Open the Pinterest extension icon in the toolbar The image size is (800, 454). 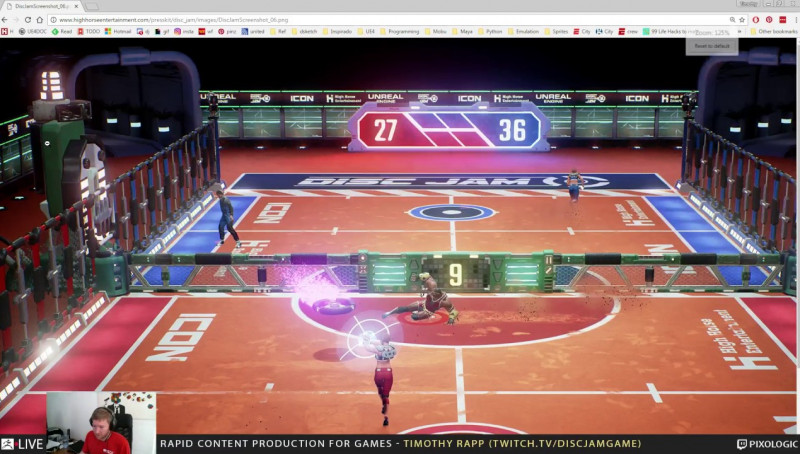[x=769, y=20]
